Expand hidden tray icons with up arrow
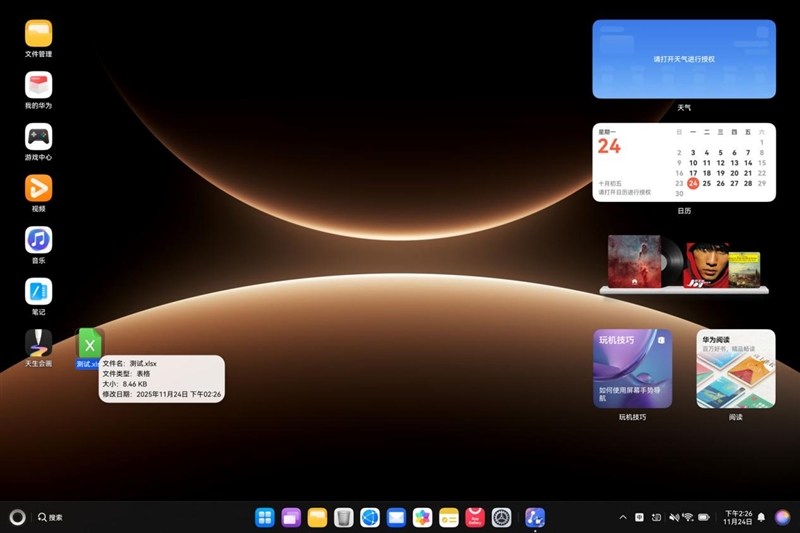Screen dimensions: 800x533 [623, 517]
